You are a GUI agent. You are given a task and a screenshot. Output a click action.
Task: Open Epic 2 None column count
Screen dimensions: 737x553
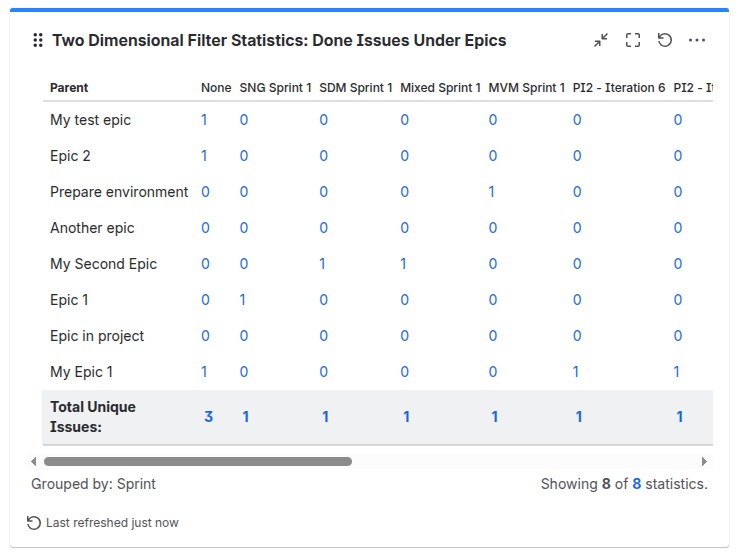(204, 156)
